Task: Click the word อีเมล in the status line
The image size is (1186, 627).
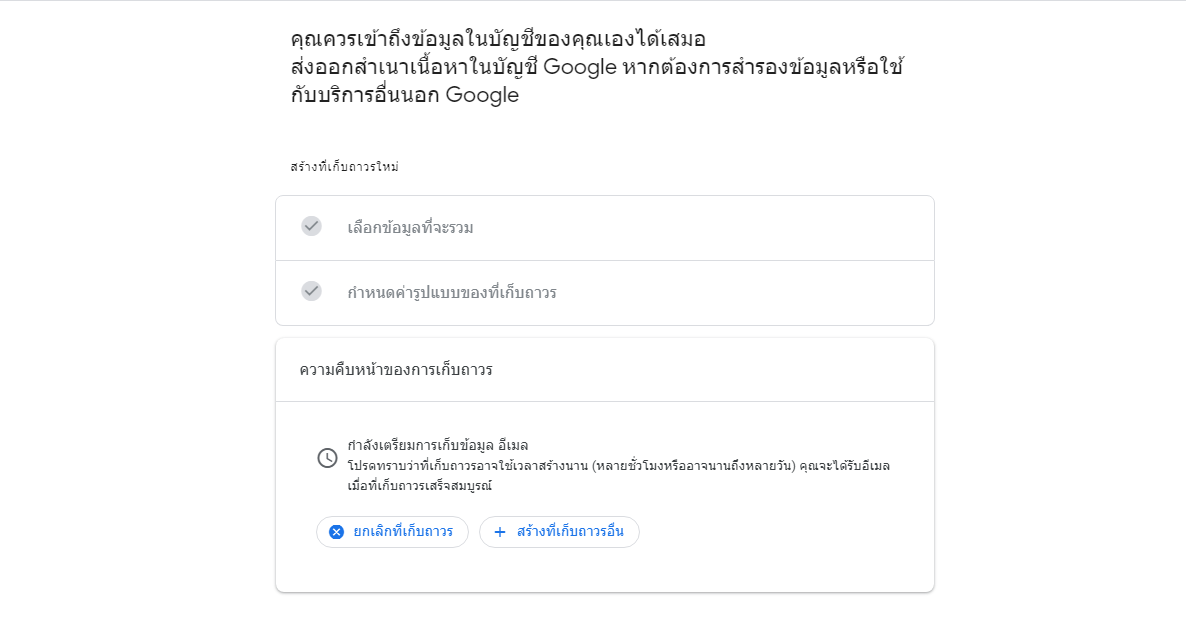Action: (x=513, y=445)
